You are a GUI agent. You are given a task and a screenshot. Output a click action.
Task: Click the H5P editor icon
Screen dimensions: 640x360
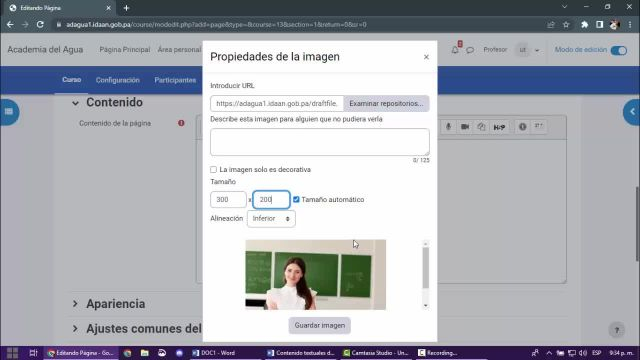click(499, 127)
